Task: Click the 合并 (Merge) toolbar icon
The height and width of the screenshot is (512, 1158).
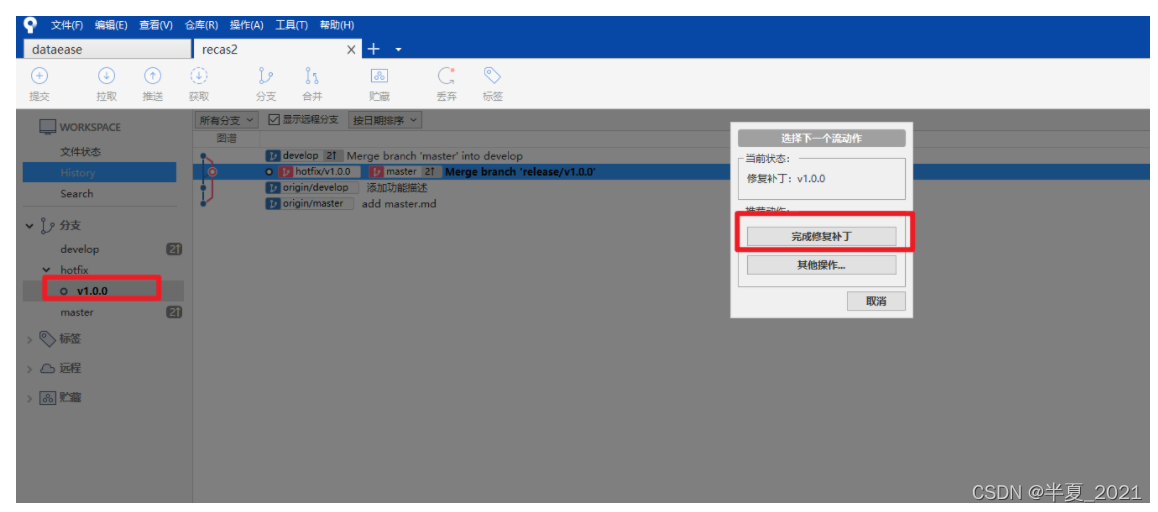Action: [x=312, y=75]
